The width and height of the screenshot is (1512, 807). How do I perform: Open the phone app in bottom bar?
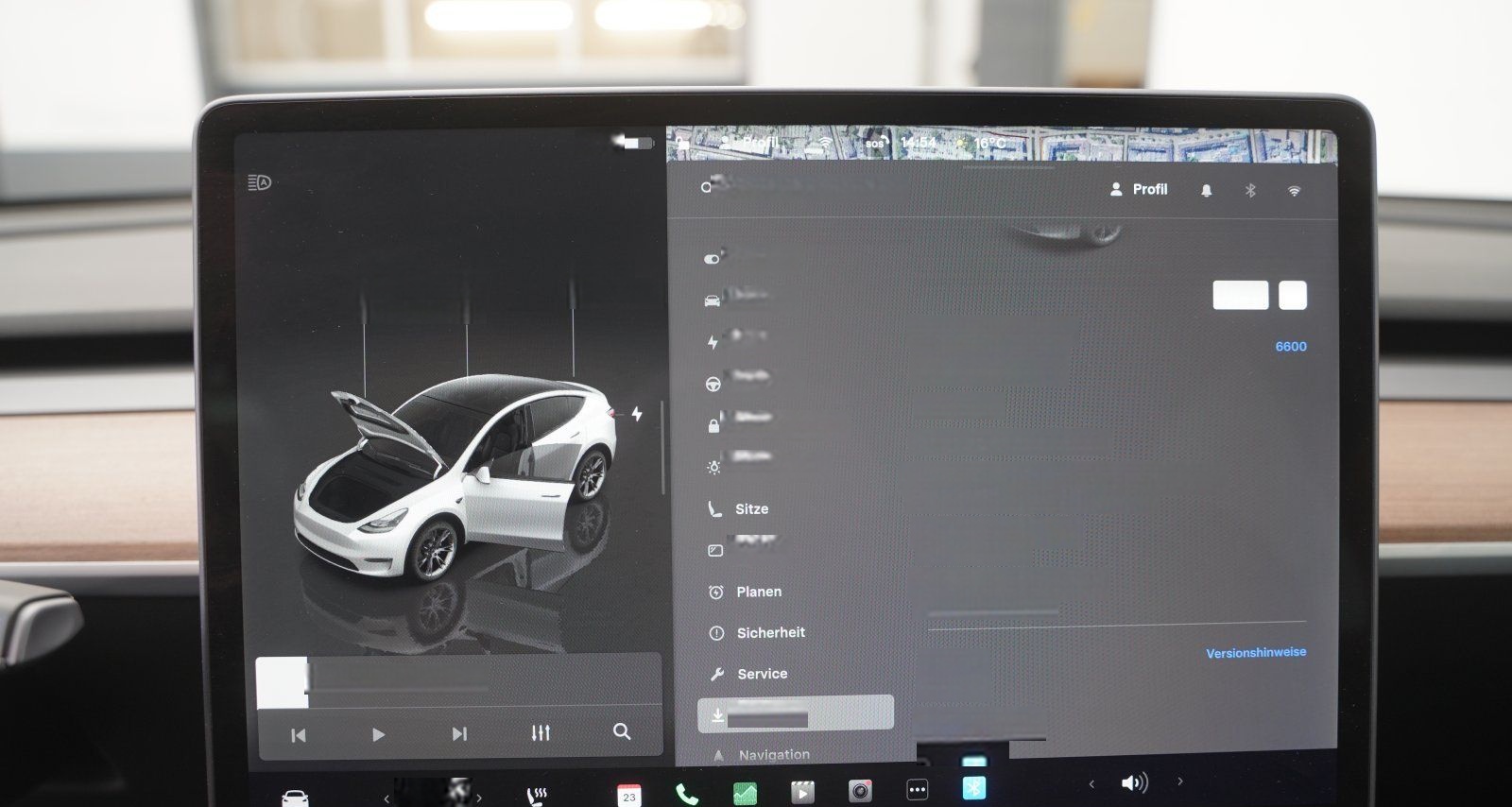point(687,794)
